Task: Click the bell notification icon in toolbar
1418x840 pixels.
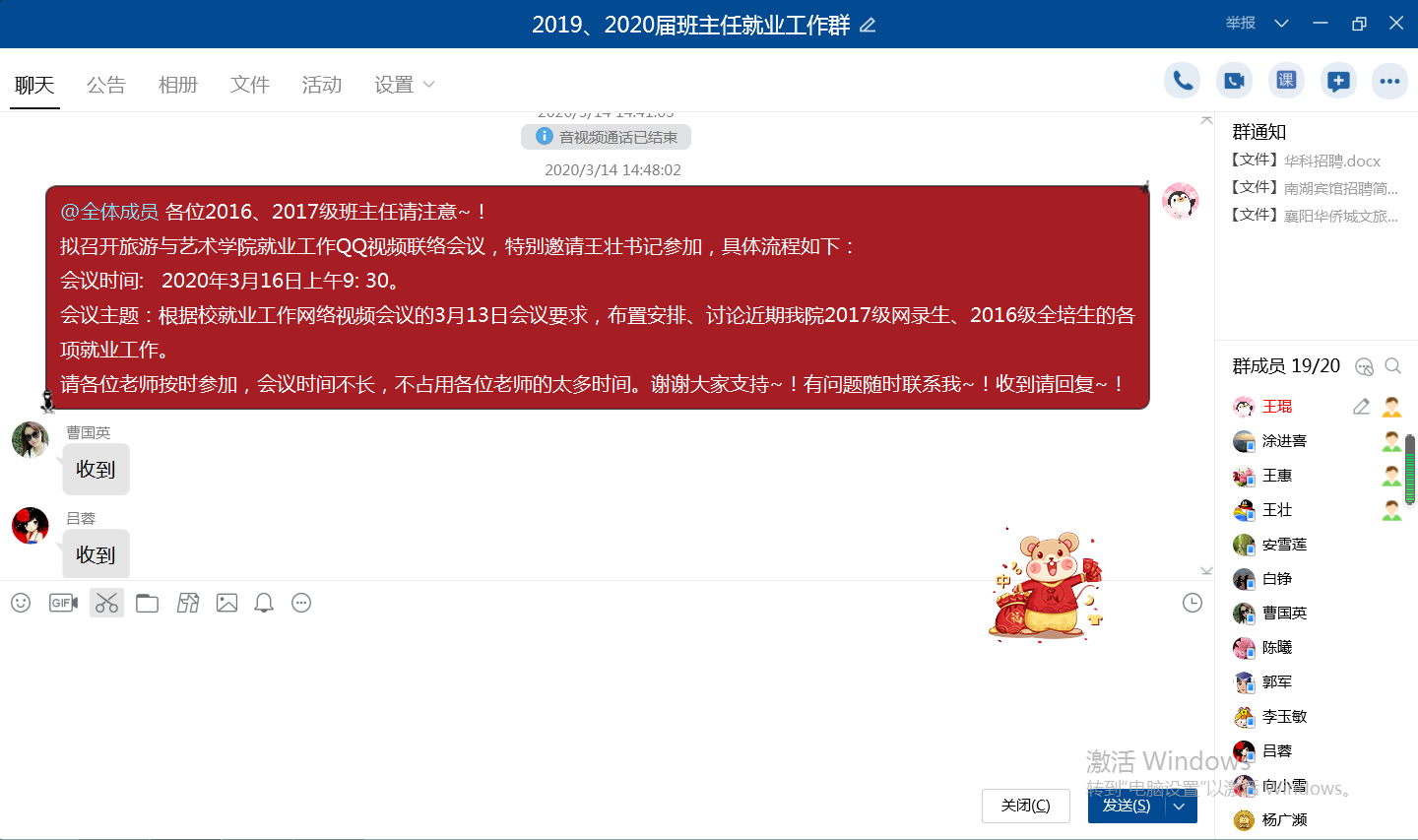Action: point(264,603)
